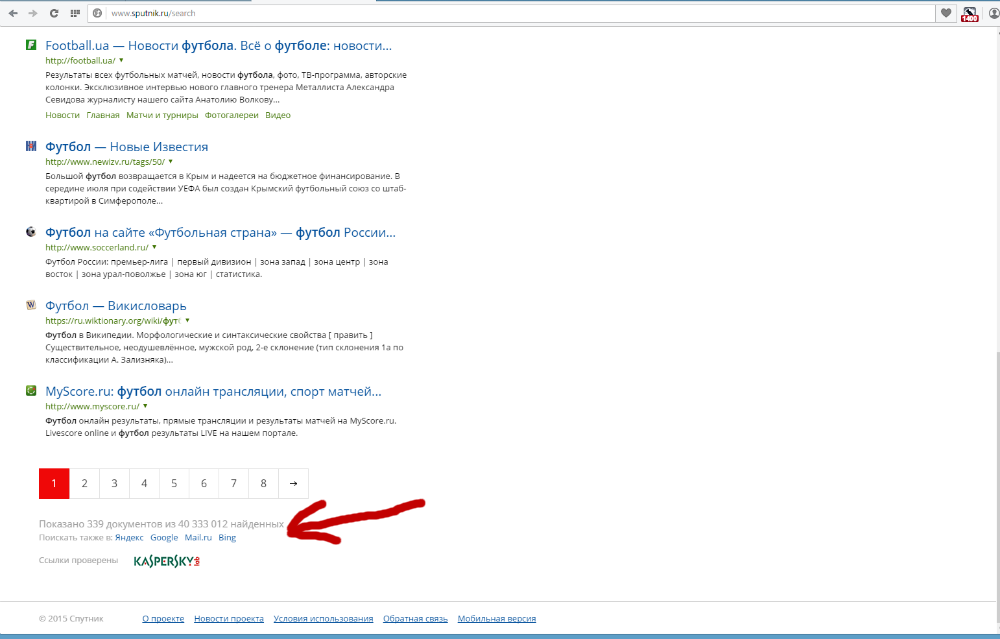Search the same query in Яндекс

click(x=129, y=538)
